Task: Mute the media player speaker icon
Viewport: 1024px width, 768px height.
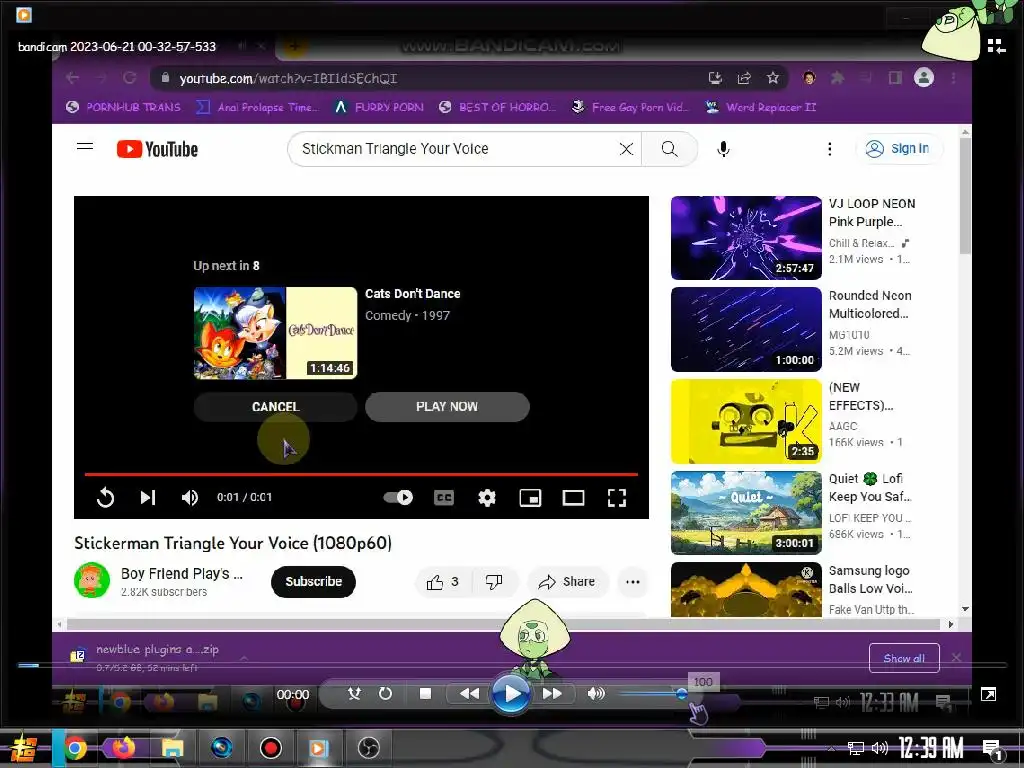Action: tap(596, 694)
